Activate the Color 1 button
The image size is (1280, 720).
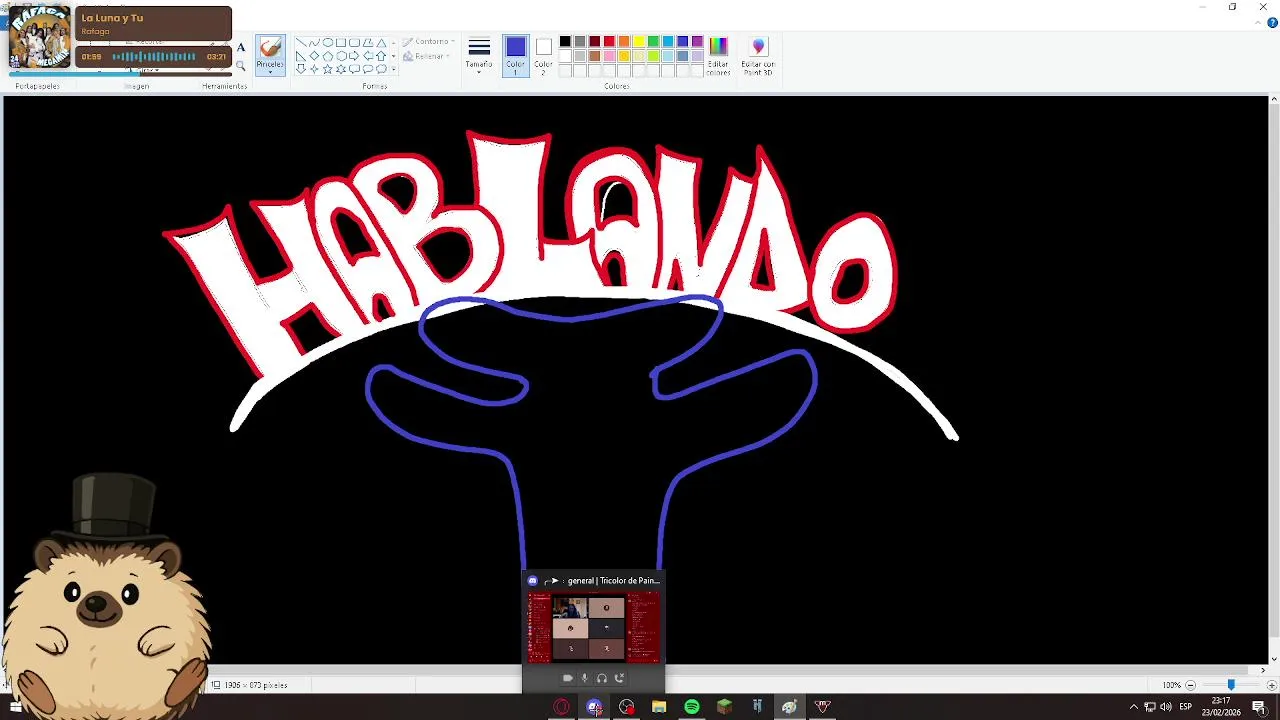coord(516,56)
